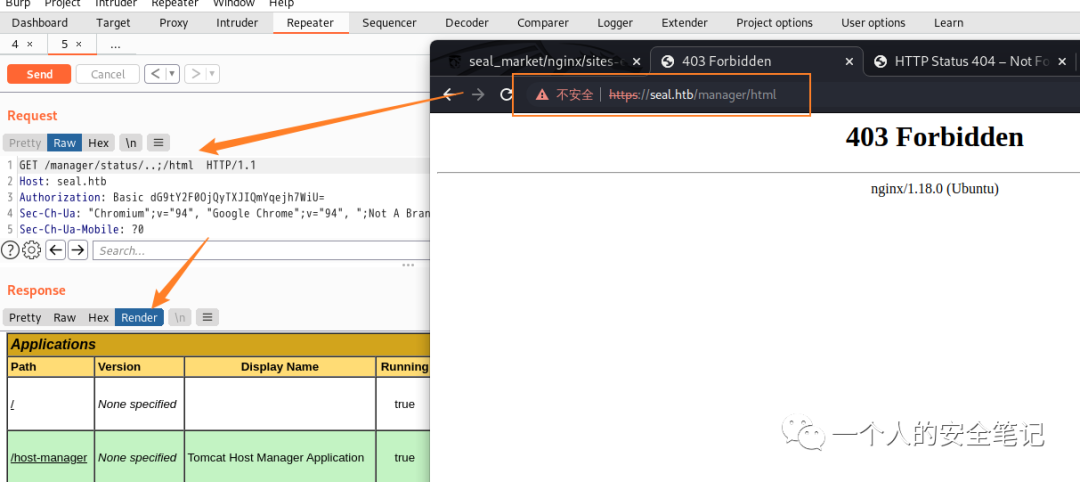The height and width of the screenshot is (482, 1080).
Task: Toggle \n button in Response pane
Action: tap(180, 317)
